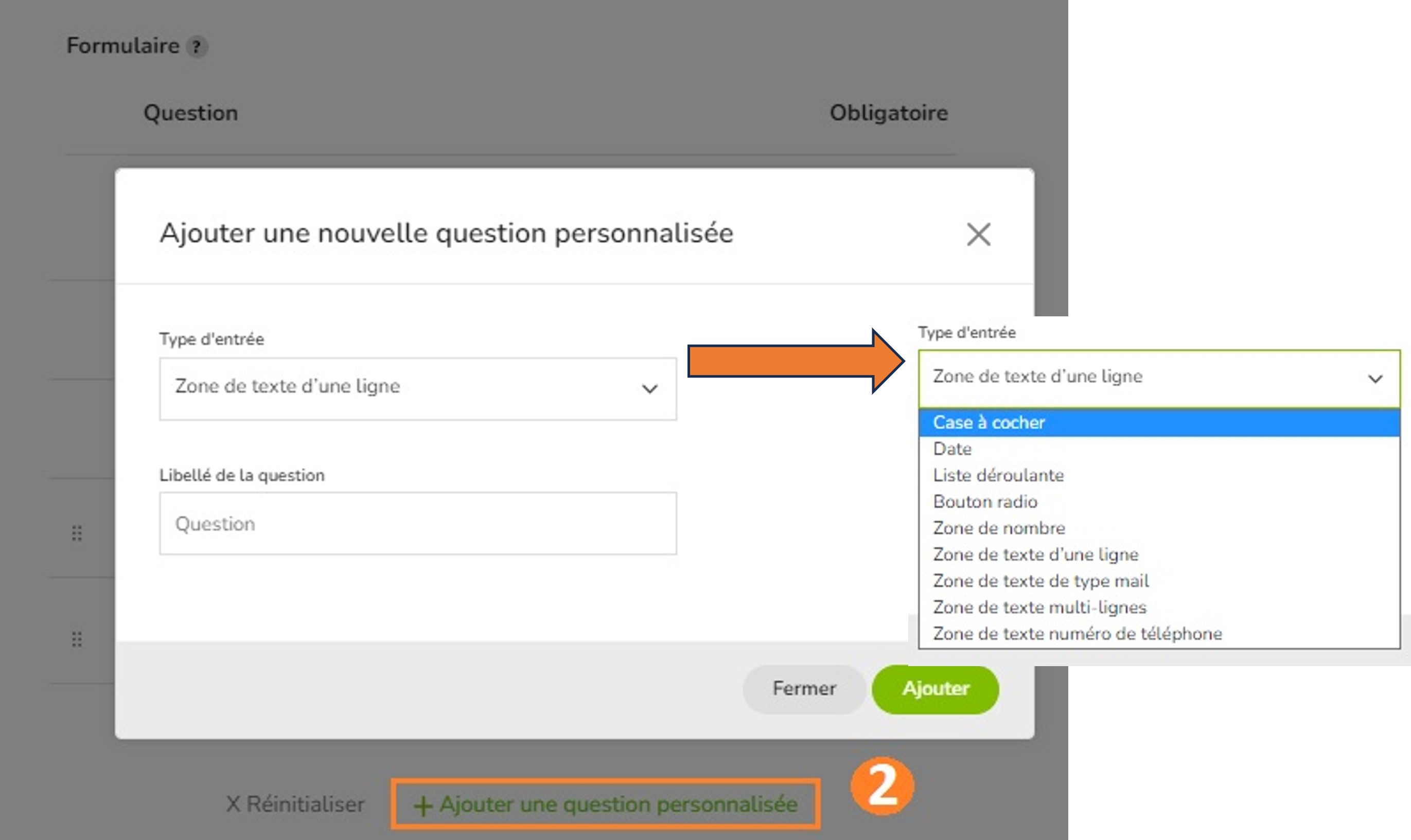Click the Fermer button

[x=804, y=689]
